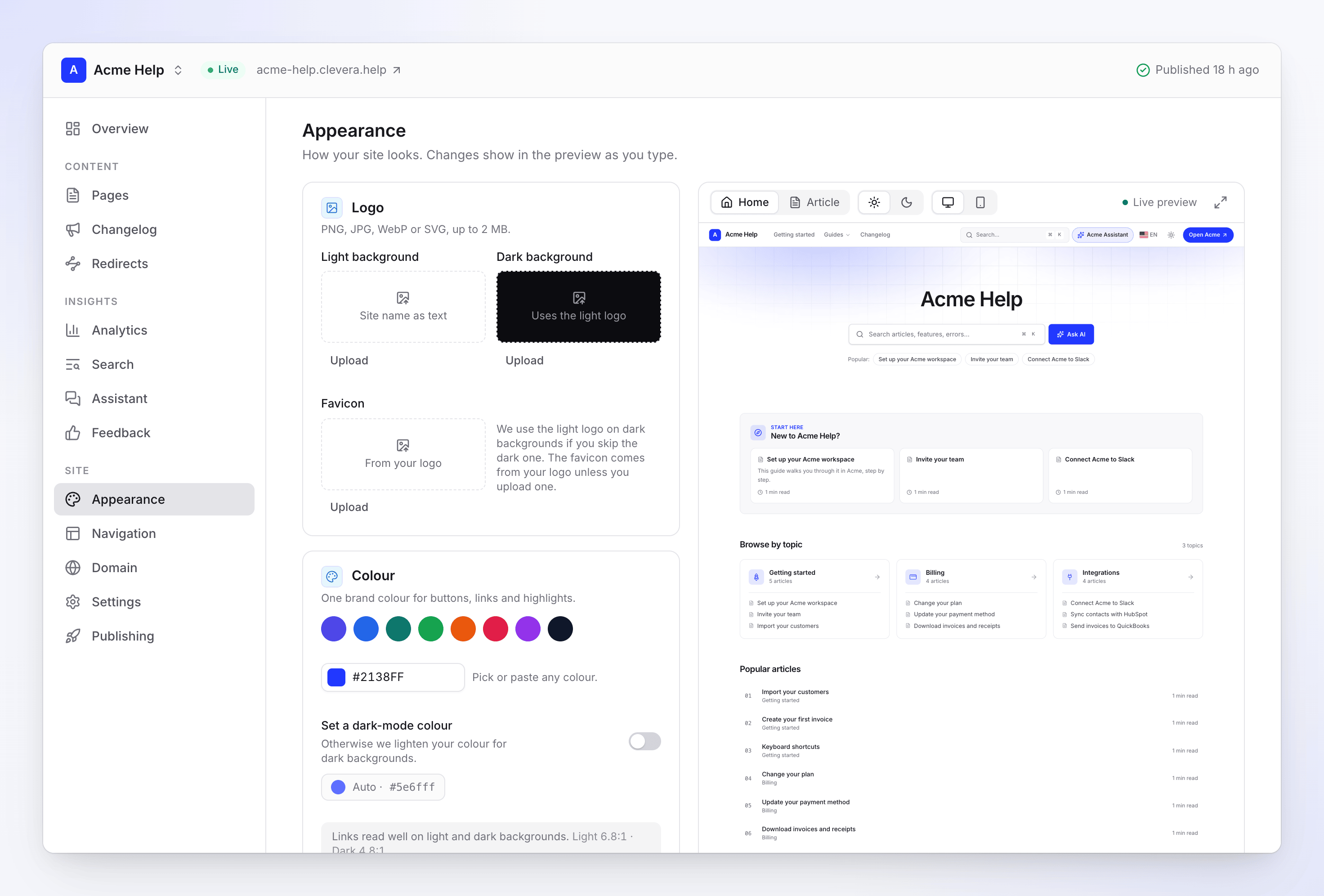The width and height of the screenshot is (1324, 896).
Task: Switch preview to Article tab
Action: pyautogui.click(x=814, y=202)
